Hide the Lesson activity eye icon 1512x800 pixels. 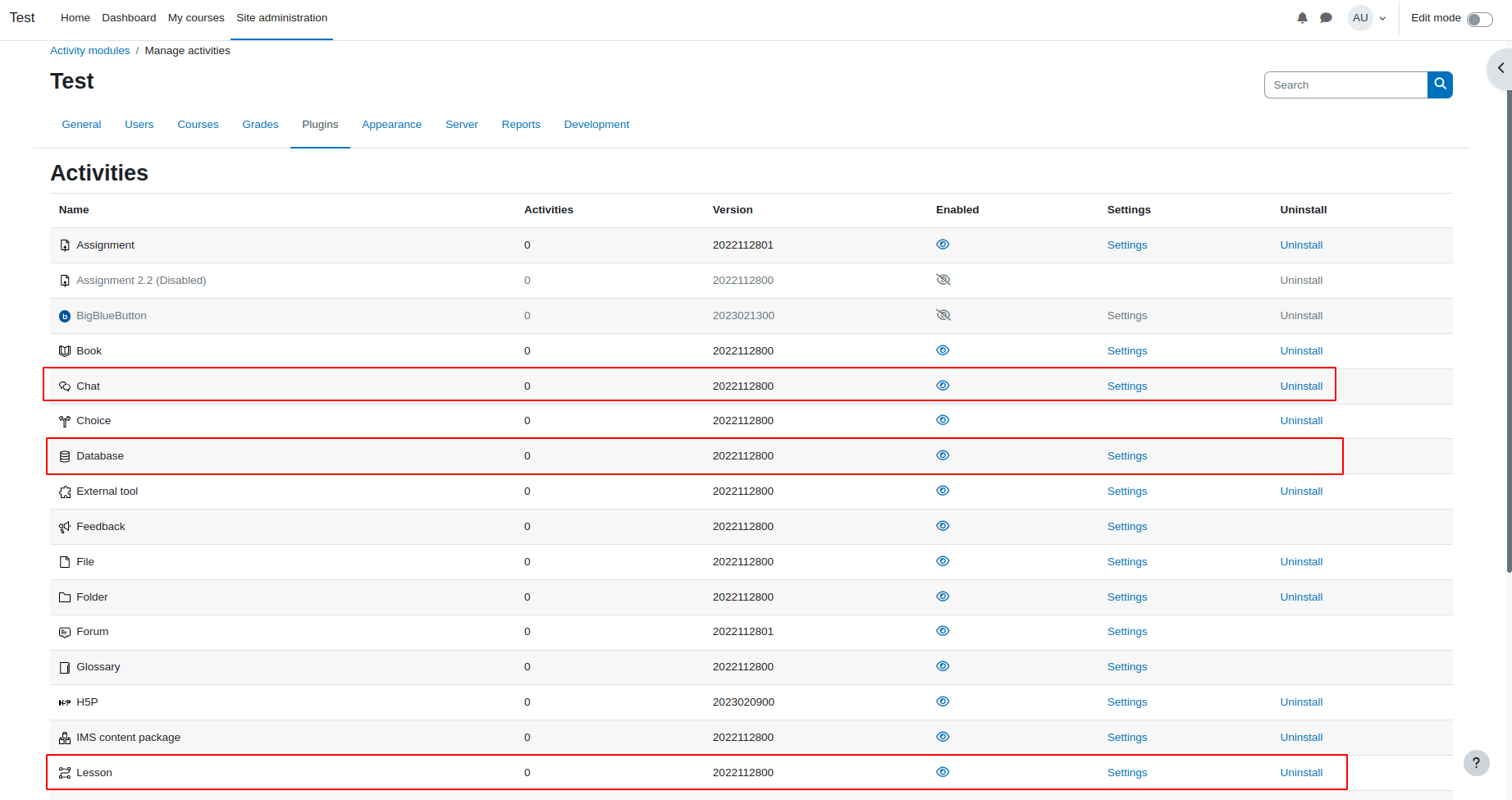coord(943,772)
